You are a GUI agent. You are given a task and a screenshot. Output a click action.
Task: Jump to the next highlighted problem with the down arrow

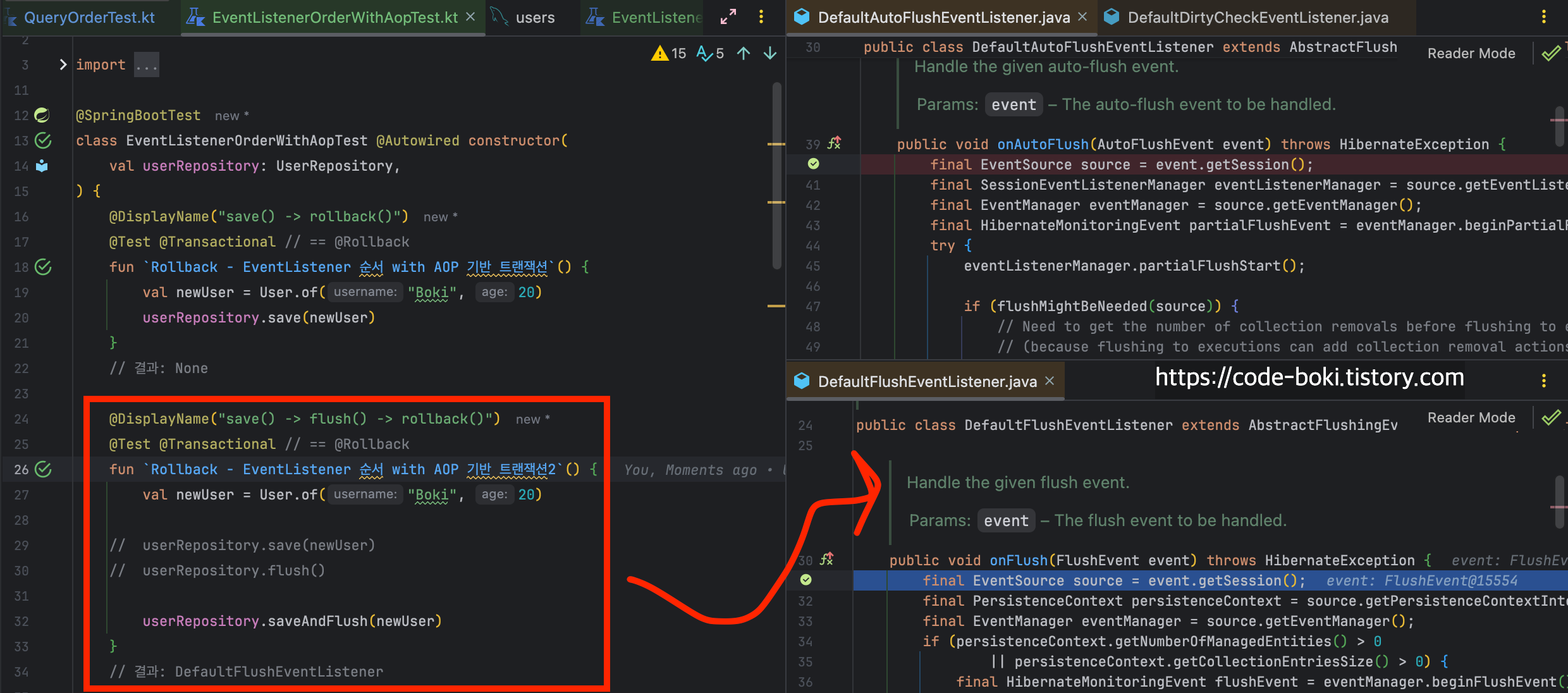770,54
